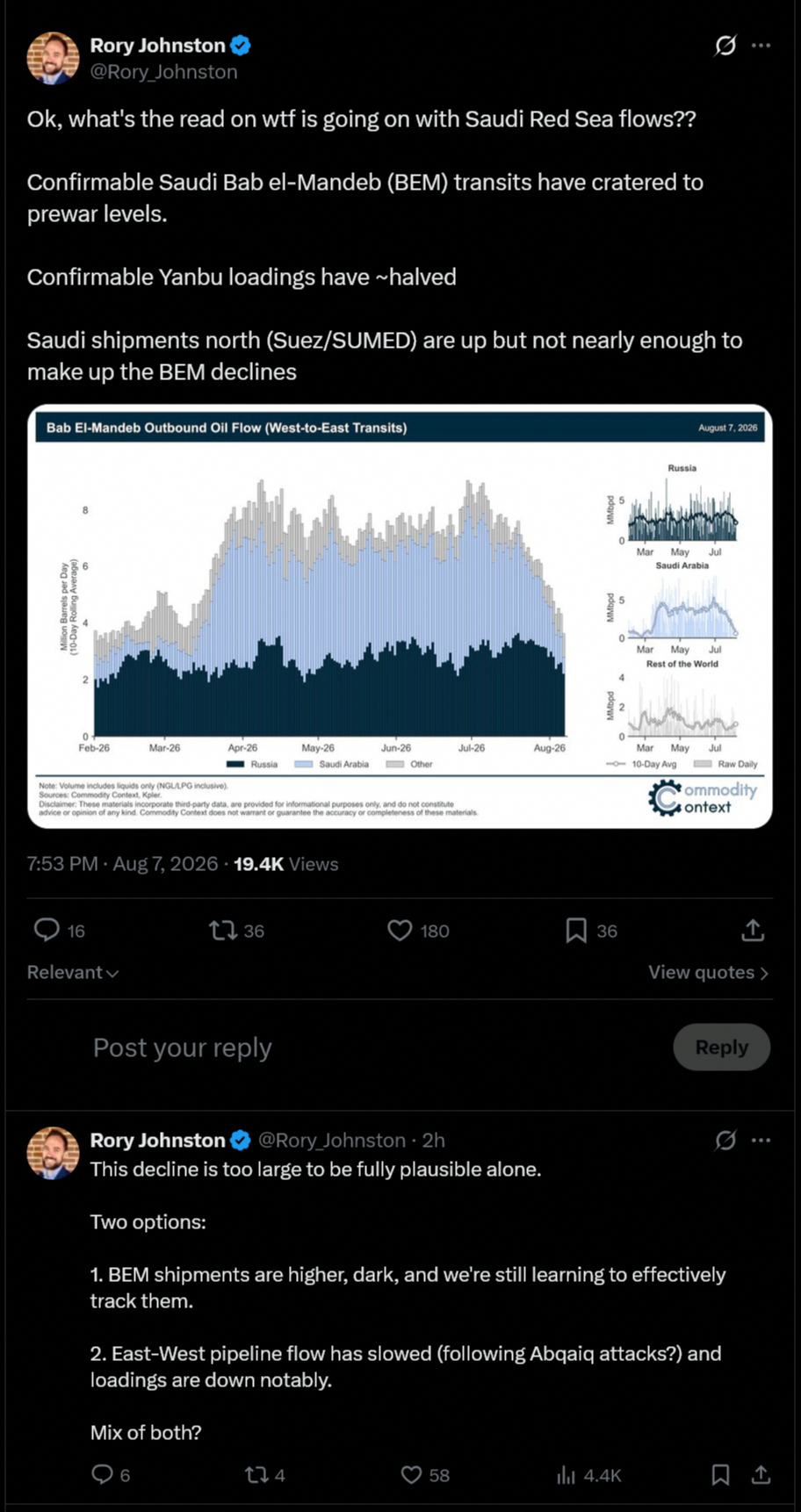Repost the reply showing 4 reposts
801x1512 pixels.
point(256,1475)
